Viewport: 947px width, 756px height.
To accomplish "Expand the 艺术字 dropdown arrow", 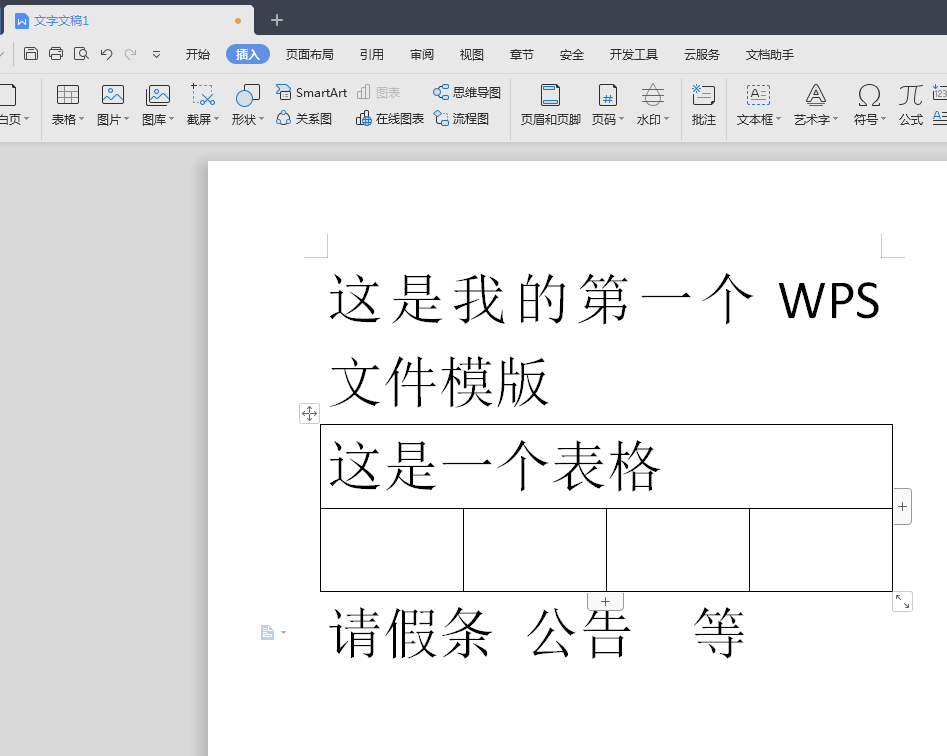I will (x=835, y=119).
